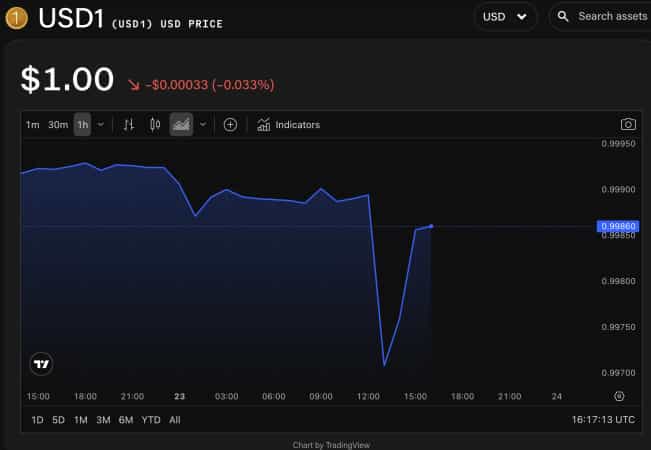
Task: Open the USD currency dropdown
Action: pos(505,17)
